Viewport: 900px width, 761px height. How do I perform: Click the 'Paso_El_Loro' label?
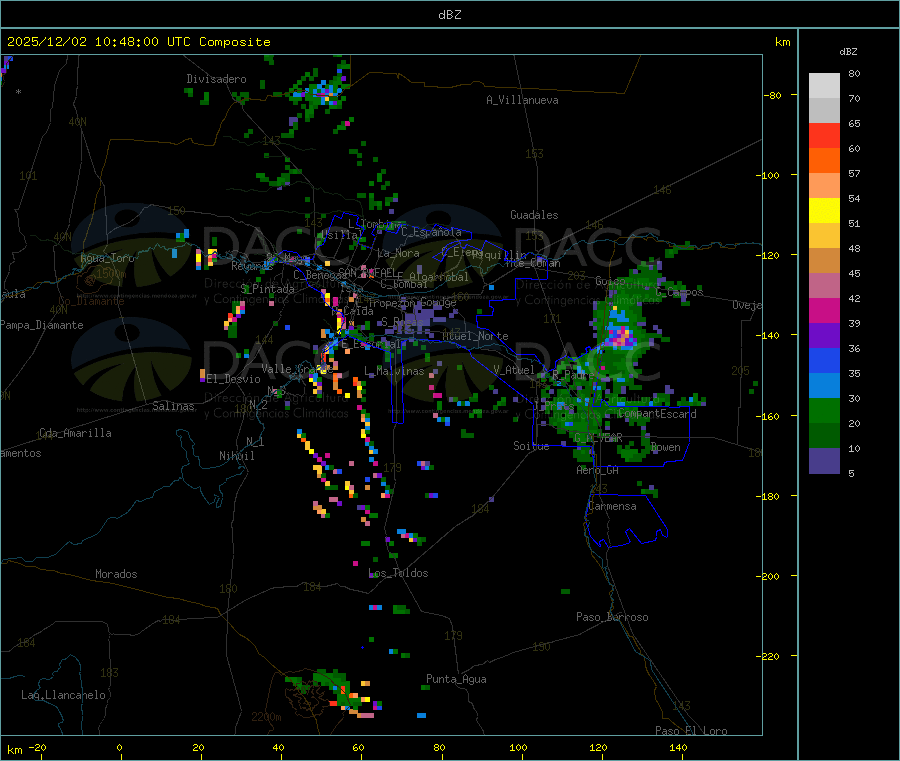point(692,731)
